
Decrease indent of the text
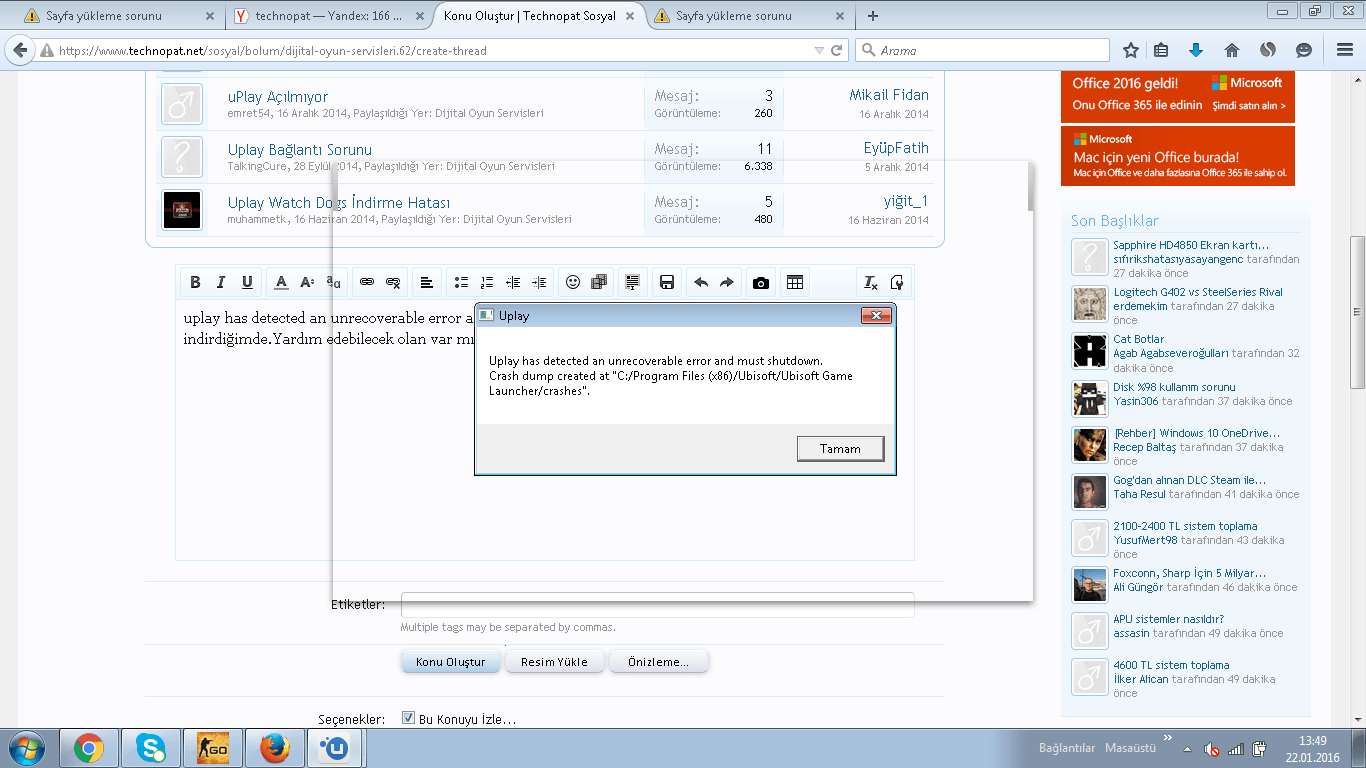click(x=513, y=283)
